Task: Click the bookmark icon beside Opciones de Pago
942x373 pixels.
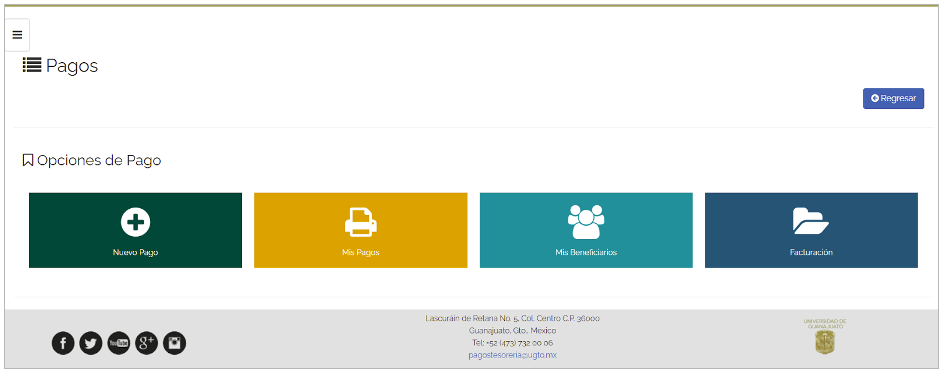Action: click(28, 160)
